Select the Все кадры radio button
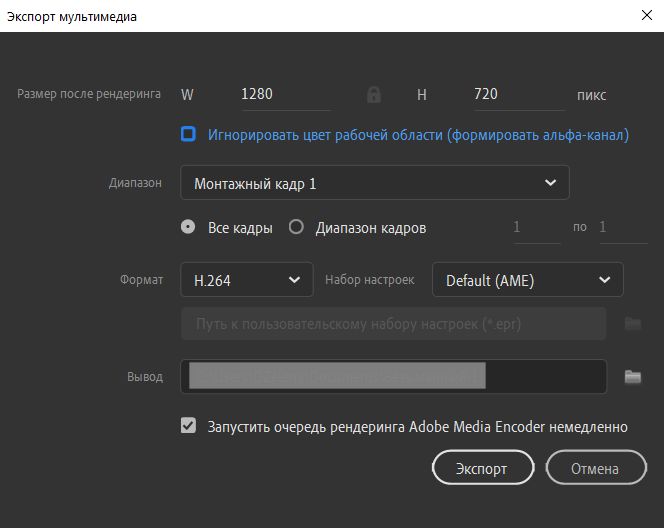This screenshot has width=664, height=528. 188,227
